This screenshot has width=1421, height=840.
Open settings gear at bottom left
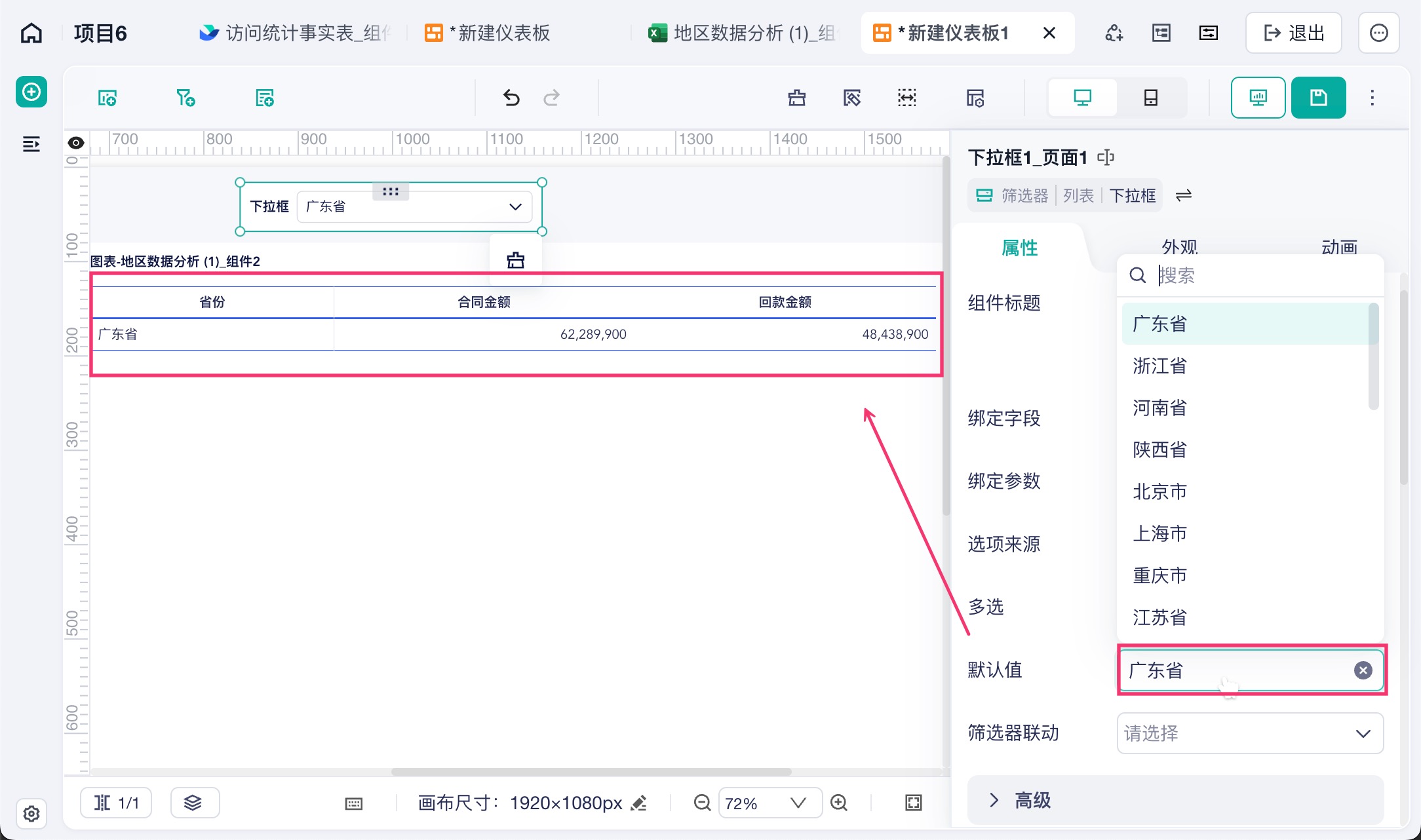31,814
